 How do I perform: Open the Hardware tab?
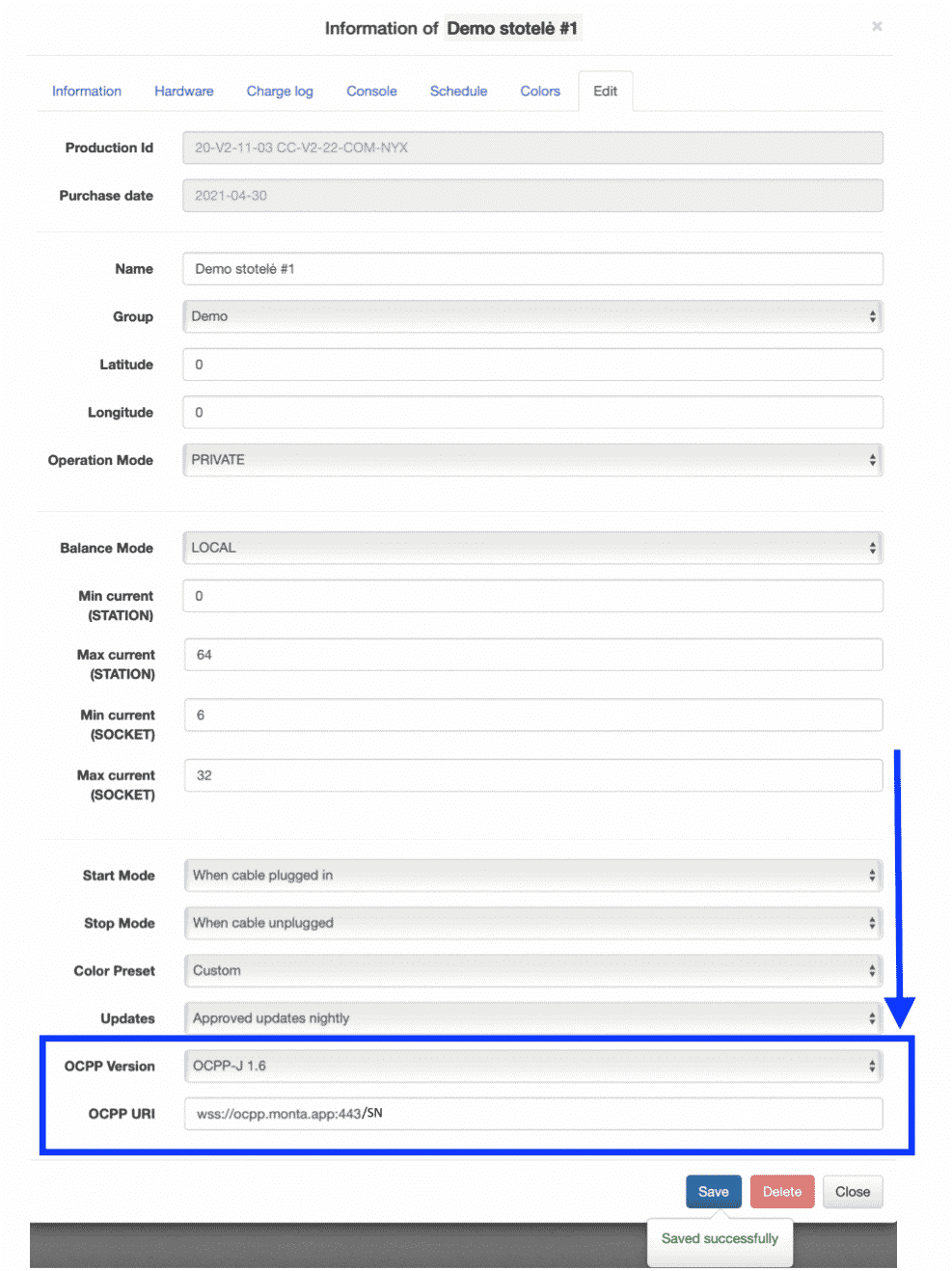point(184,91)
